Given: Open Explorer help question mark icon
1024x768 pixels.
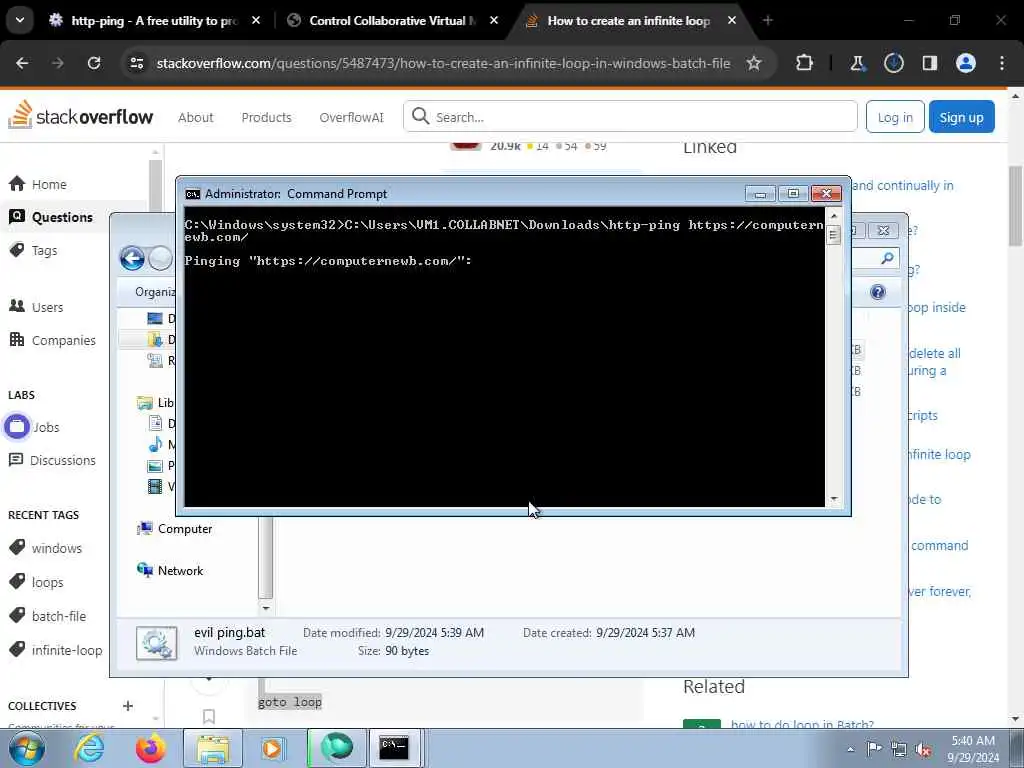Looking at the screenshot, I should 878,292.
